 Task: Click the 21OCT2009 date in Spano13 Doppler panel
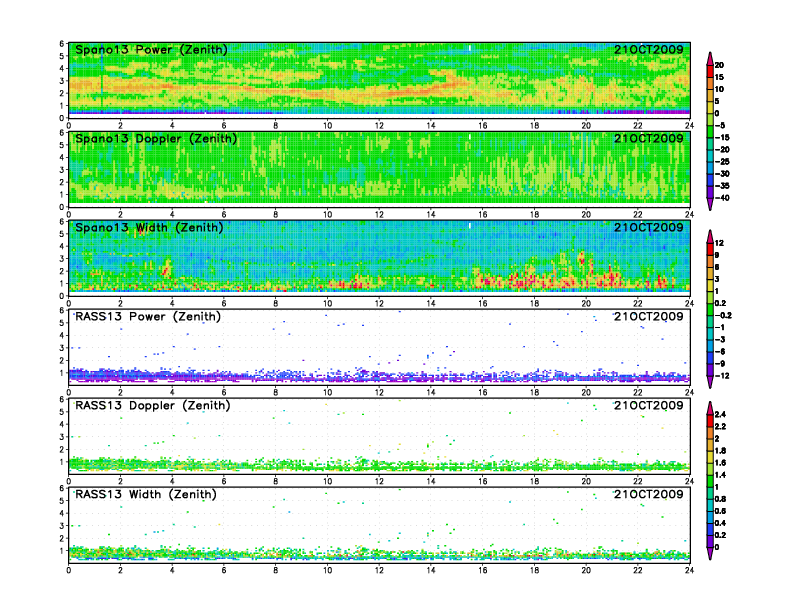pos(649,138)
